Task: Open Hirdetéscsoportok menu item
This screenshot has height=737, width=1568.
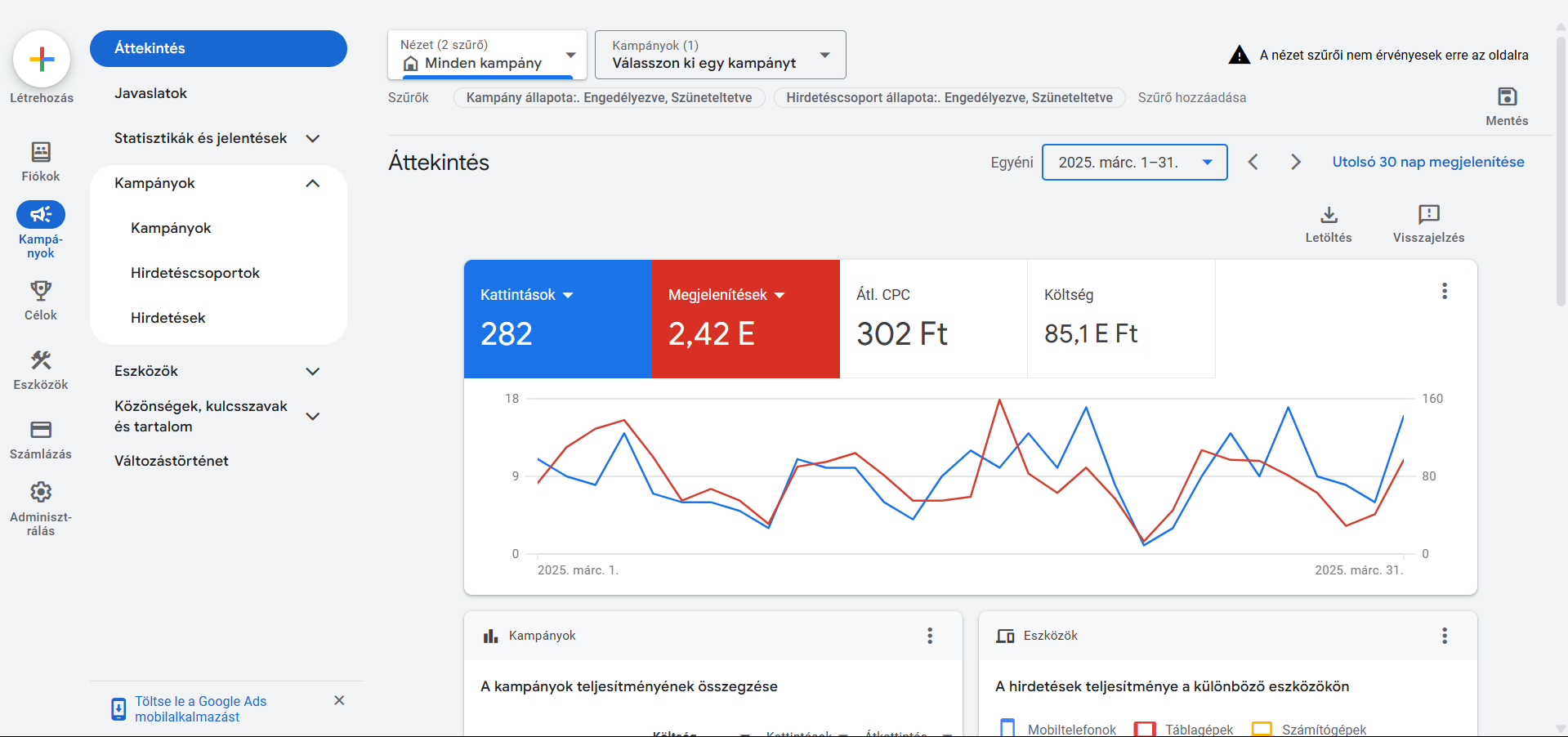Action: tap(195, 274)
